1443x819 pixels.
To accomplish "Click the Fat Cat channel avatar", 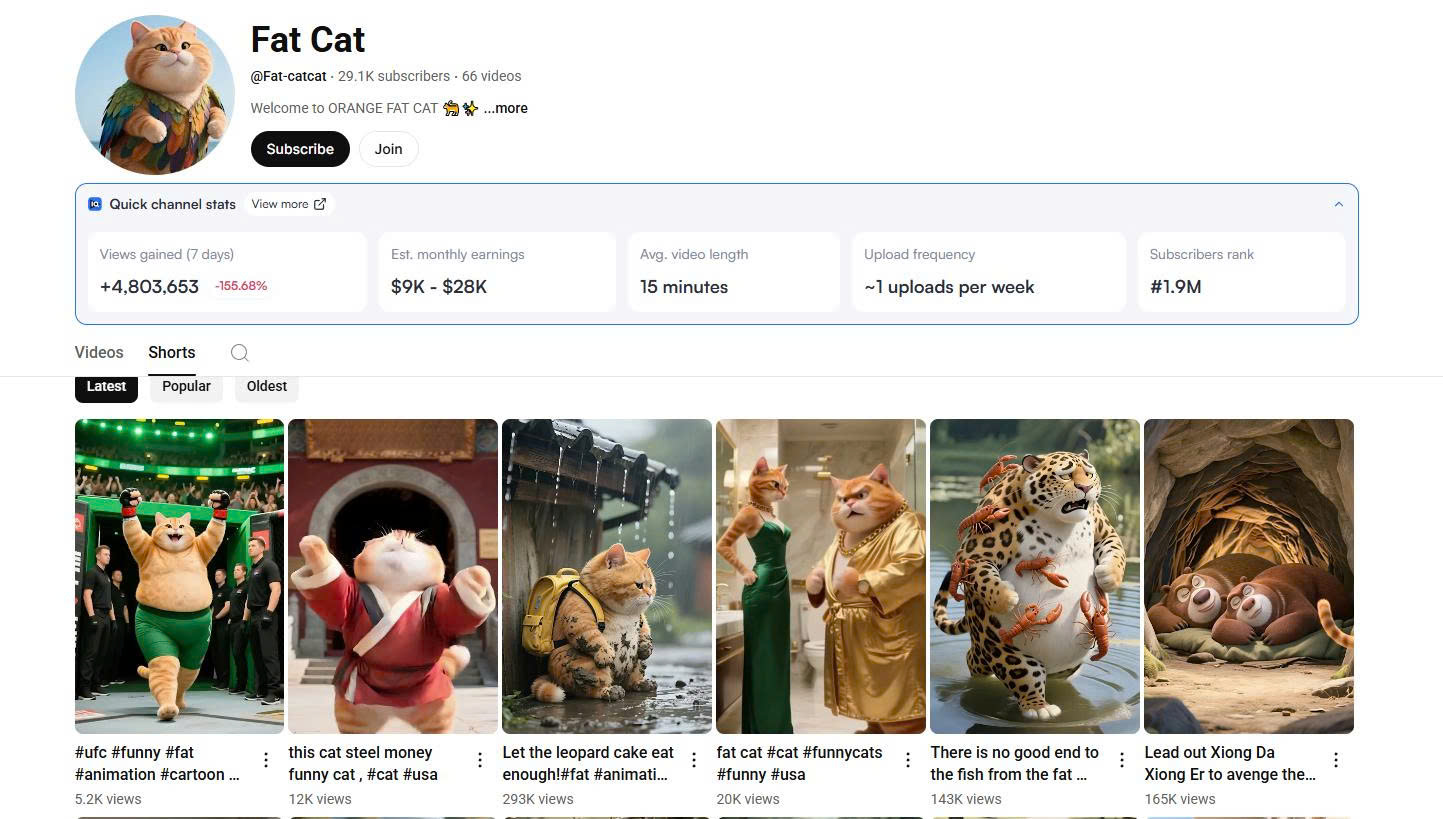I will point(155,95).
